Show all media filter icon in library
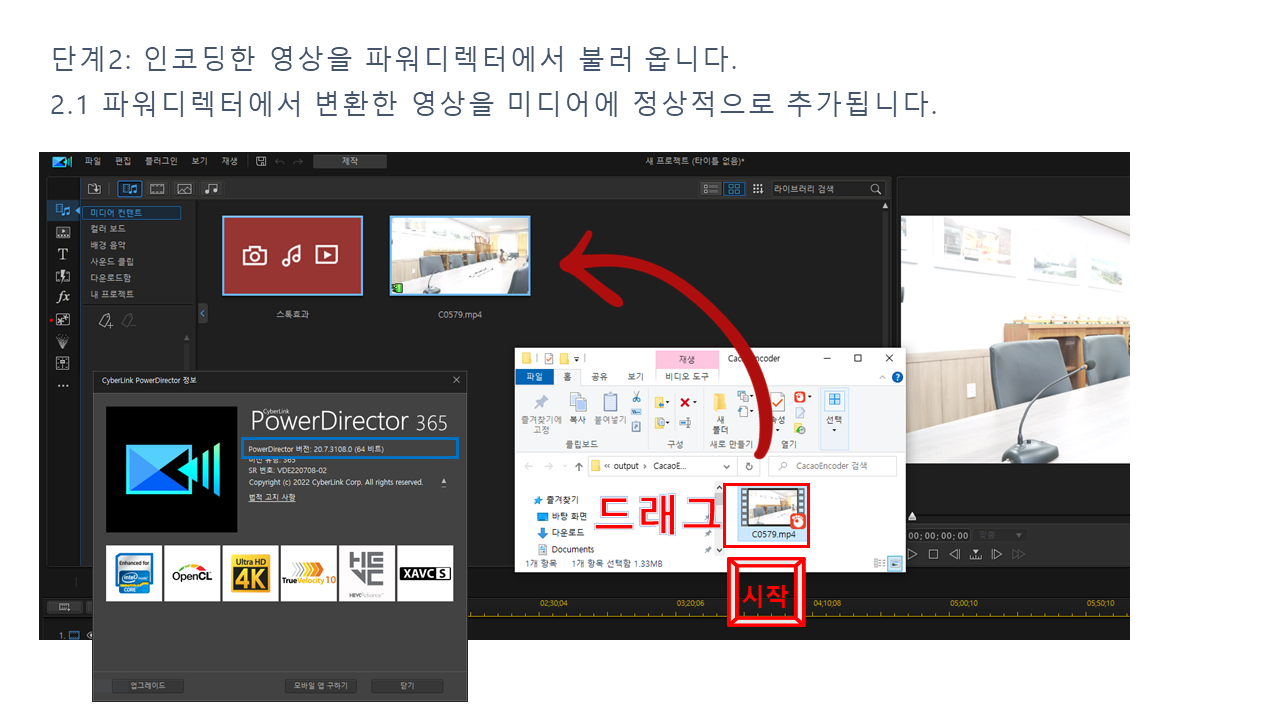The height and width of the screenshot is (720, 1280). (x=130, y=188)
